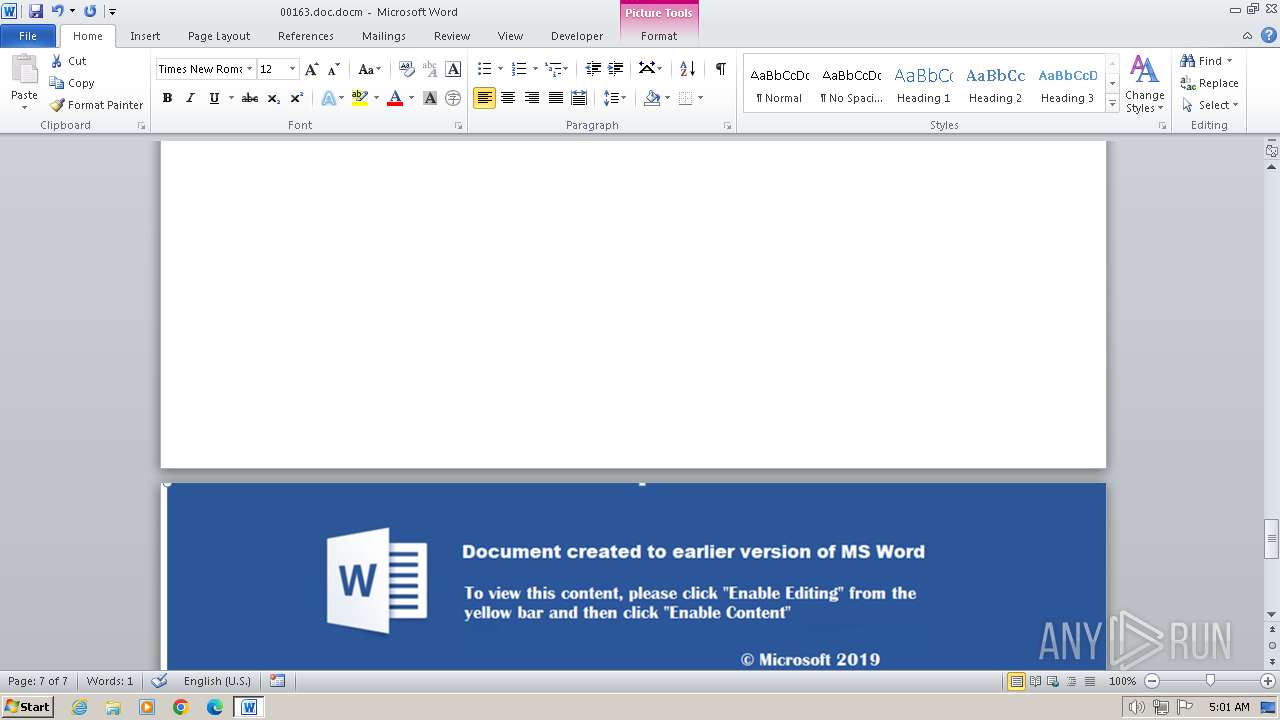Click the Change Styles button

pos(1144,84)
